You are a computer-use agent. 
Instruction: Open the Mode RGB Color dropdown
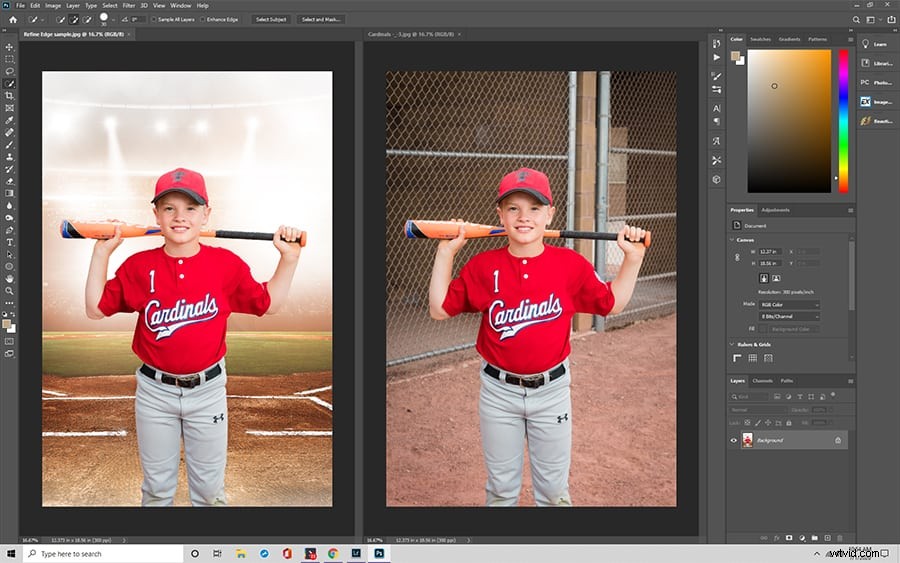click(x=789, y=305)
